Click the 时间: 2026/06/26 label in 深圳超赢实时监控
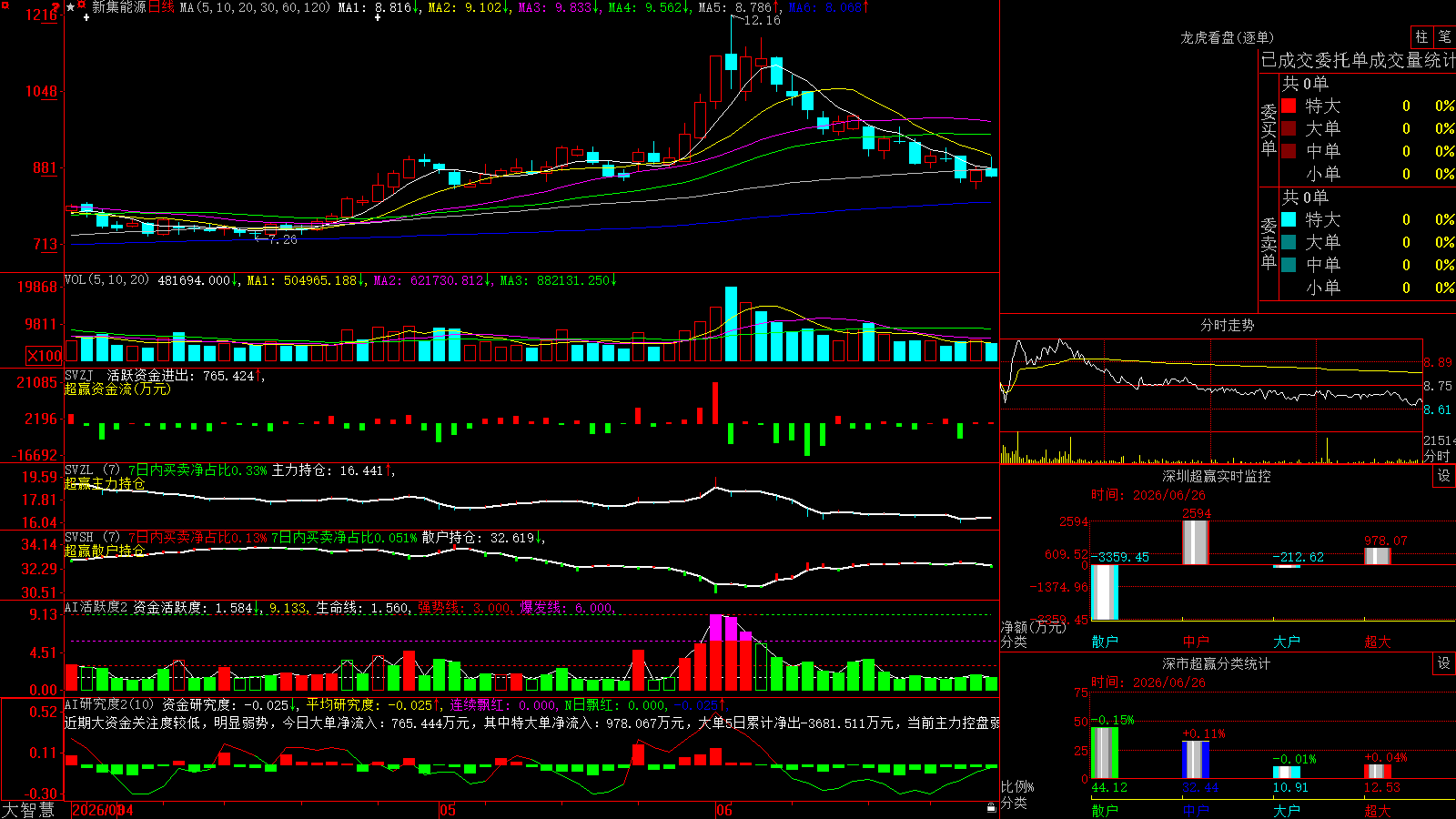The image size is (1456, 819). (x=1148, y=495)
